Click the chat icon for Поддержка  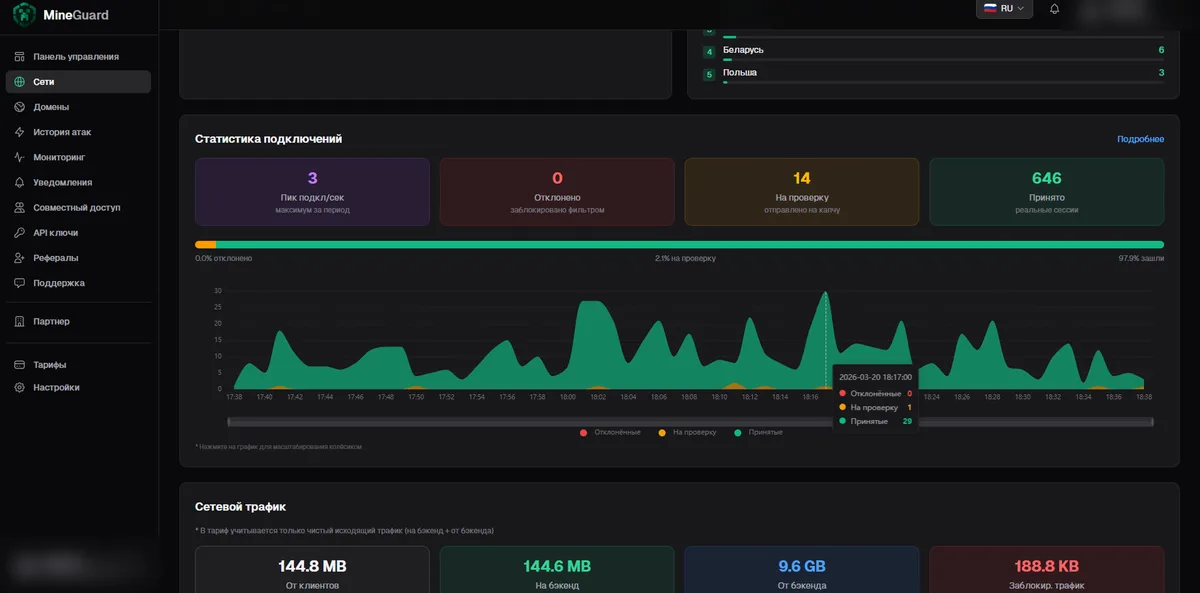[20, 283]
